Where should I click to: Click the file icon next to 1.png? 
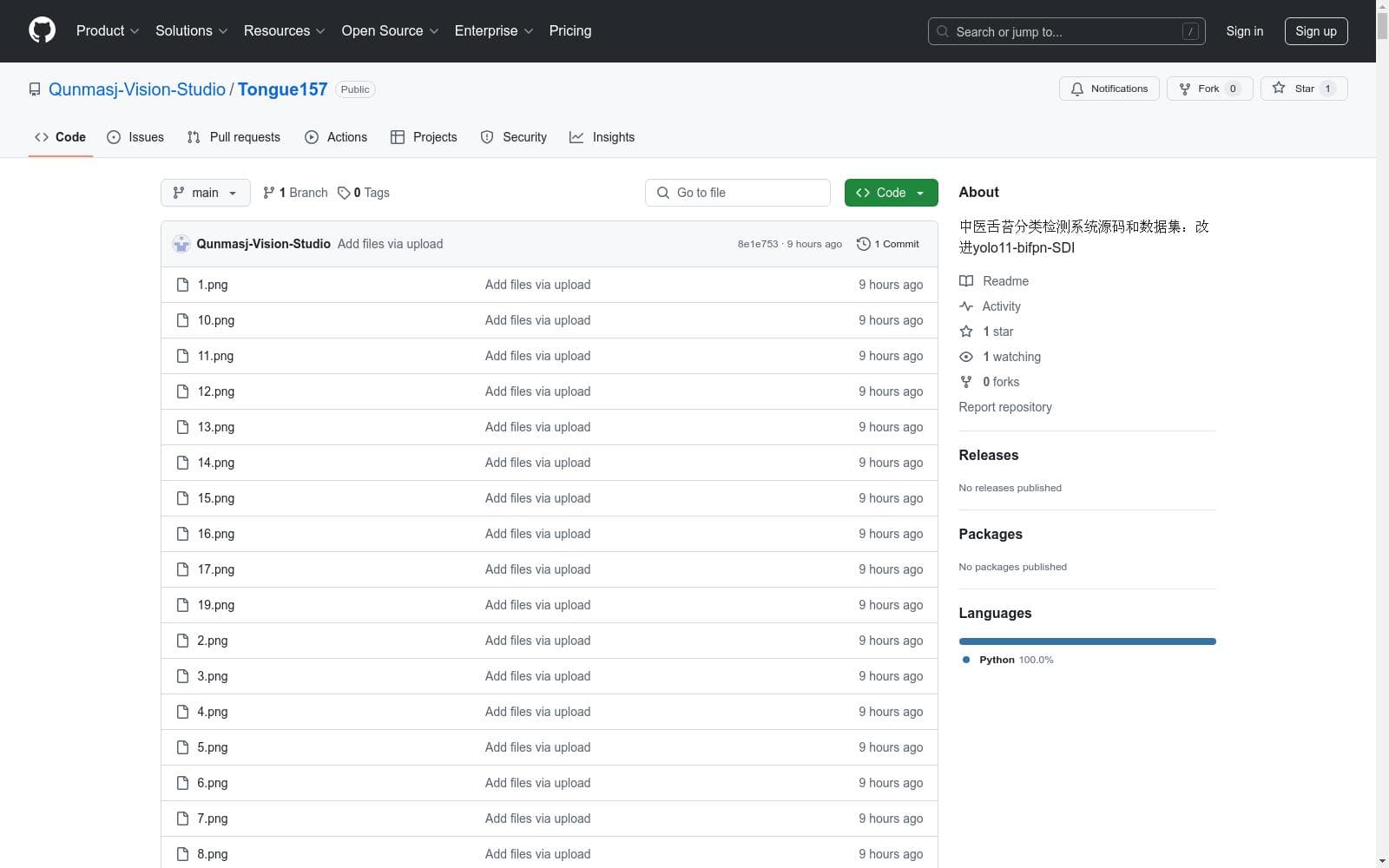[x=182, y=285]
